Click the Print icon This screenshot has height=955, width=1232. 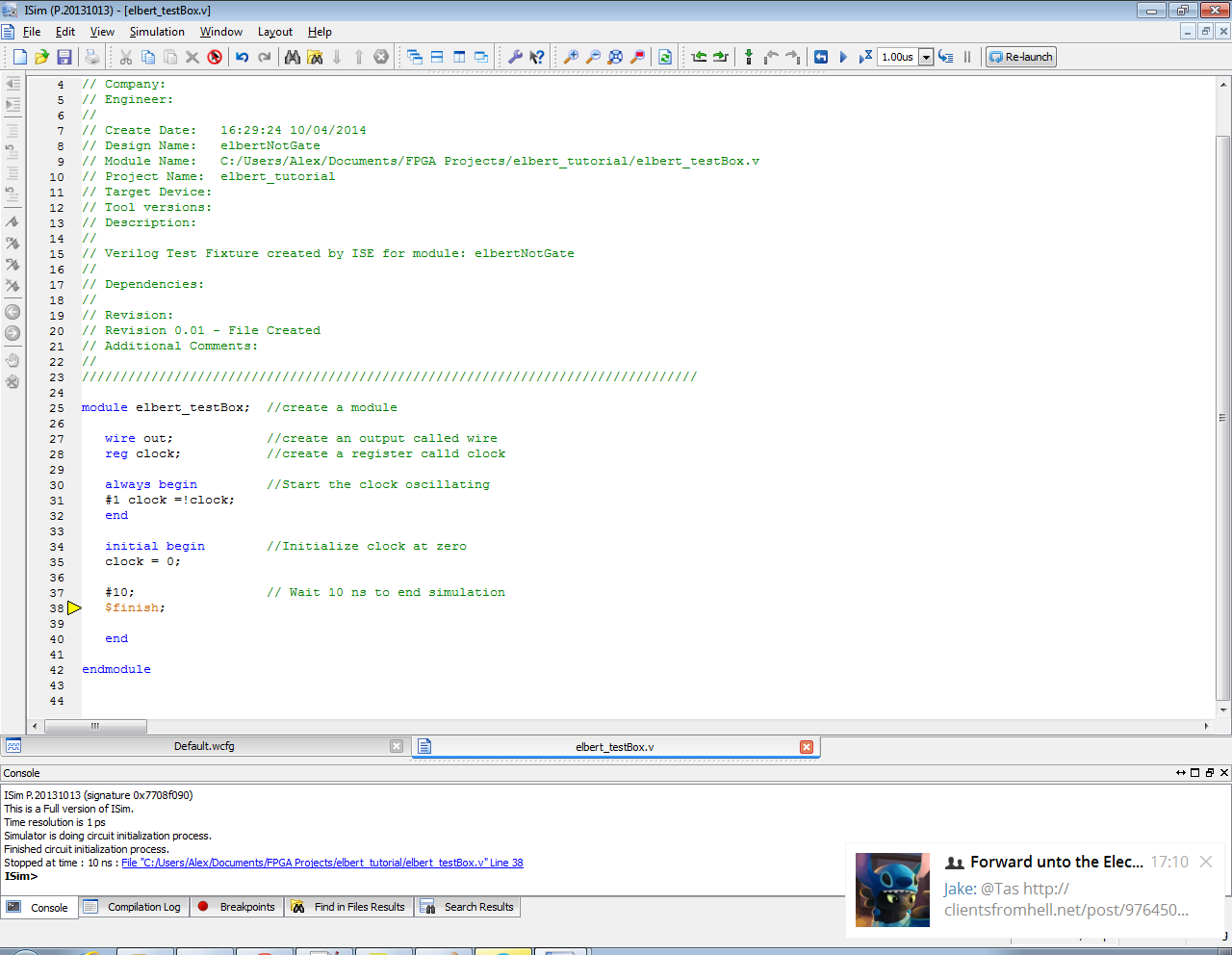[x=91, y=57]
